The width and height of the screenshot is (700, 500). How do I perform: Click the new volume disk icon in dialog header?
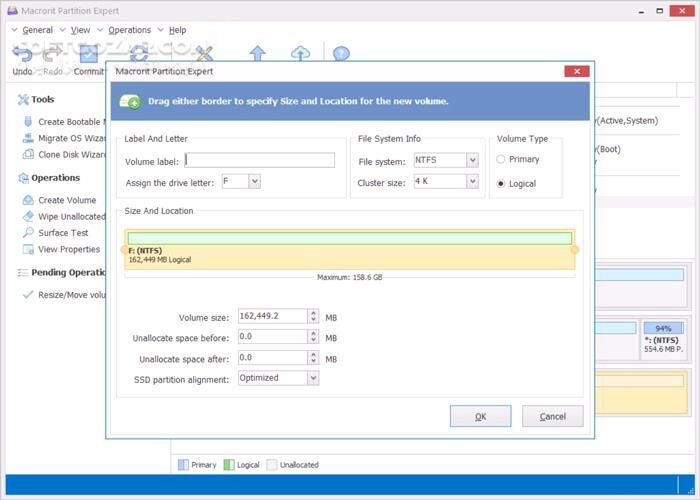[x=130, y=101]
